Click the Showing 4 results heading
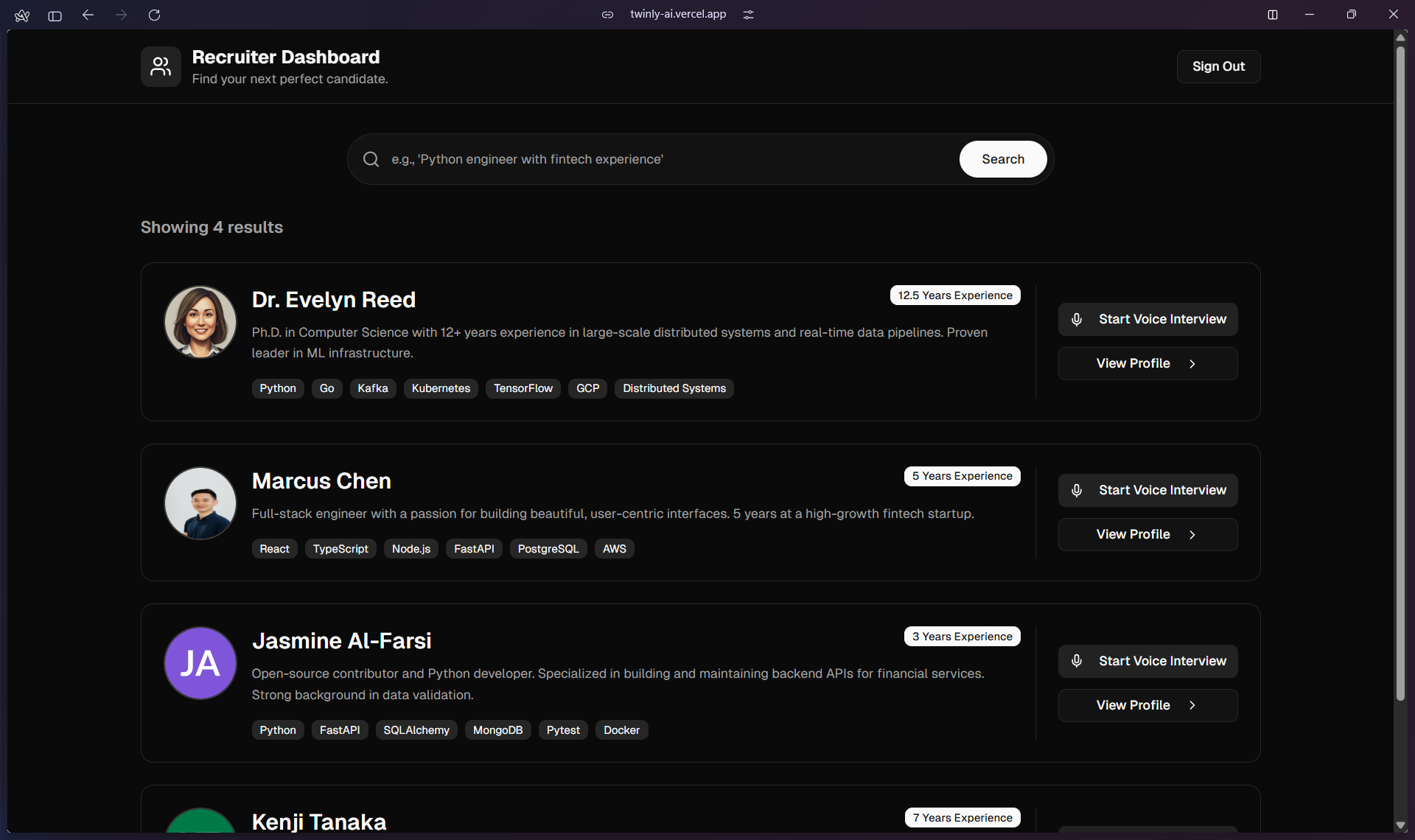 [x=212, y=228]
